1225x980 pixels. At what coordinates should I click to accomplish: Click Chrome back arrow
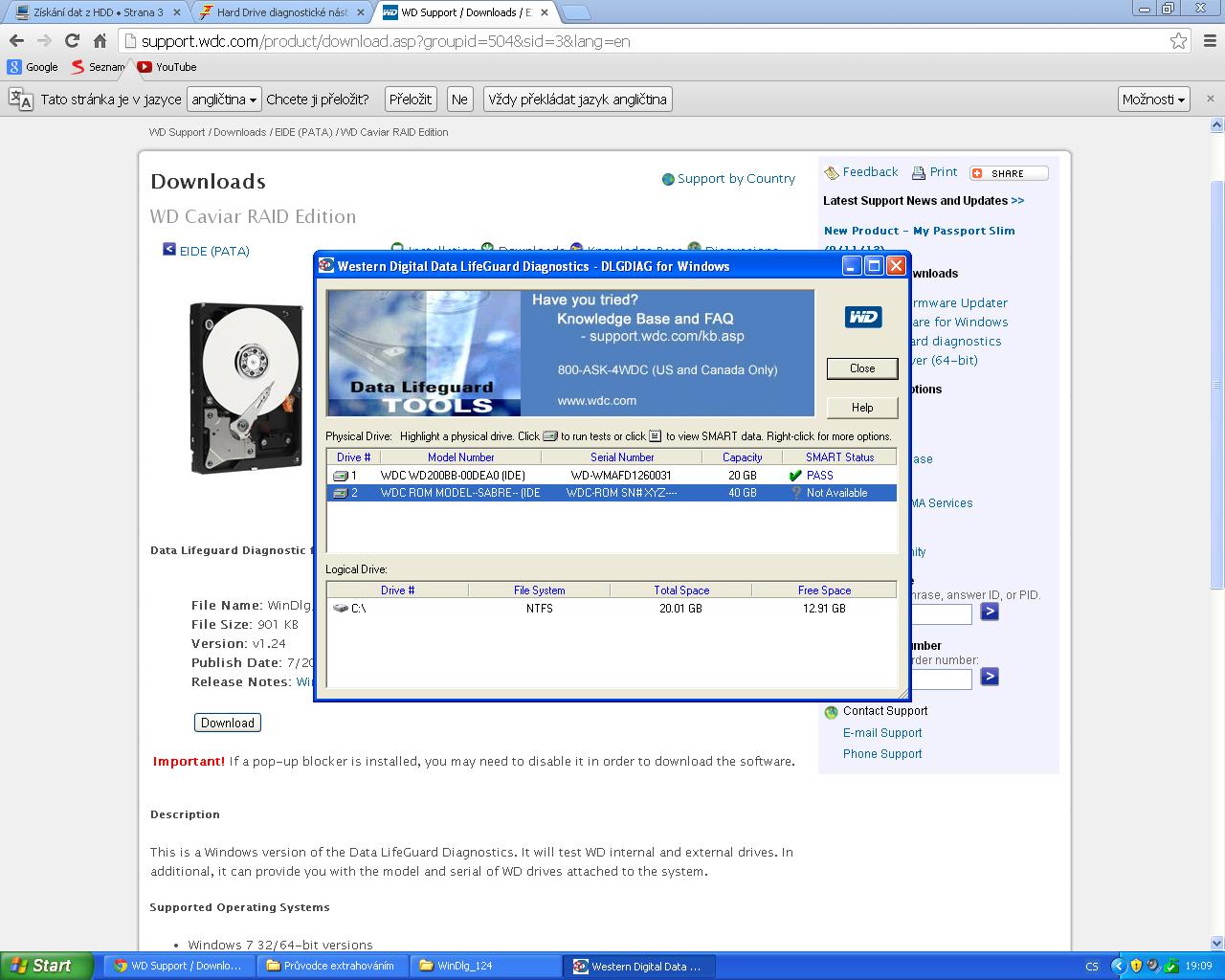pos(16,41)
